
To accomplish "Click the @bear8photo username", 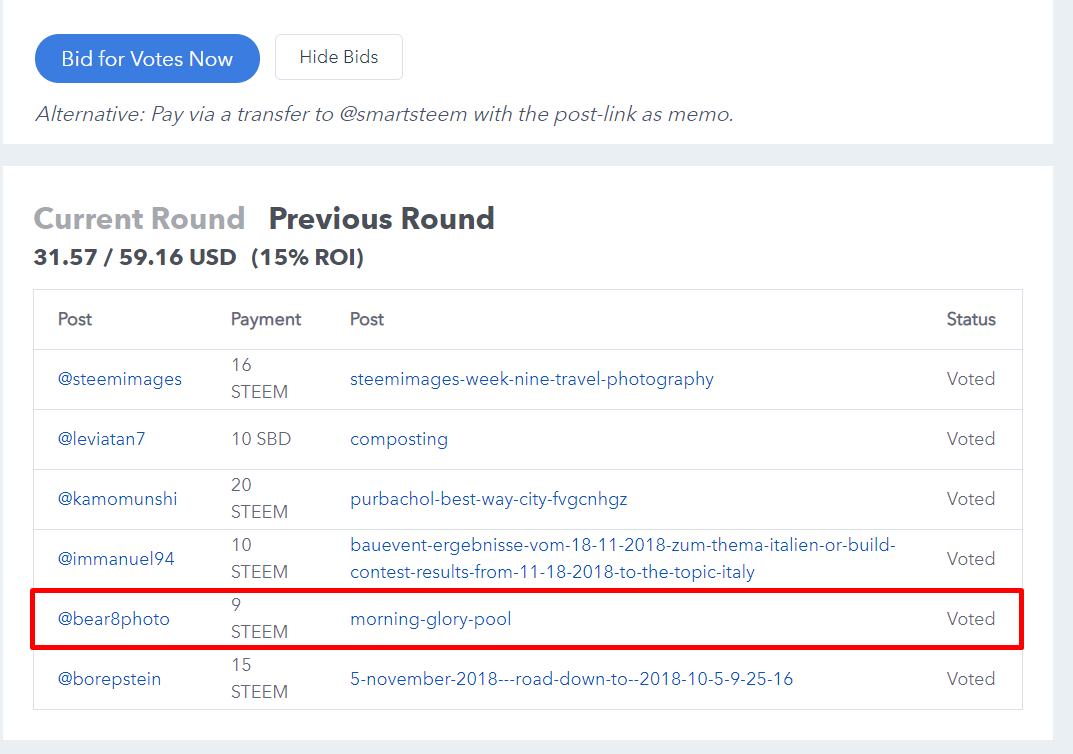I will (114, 619).
